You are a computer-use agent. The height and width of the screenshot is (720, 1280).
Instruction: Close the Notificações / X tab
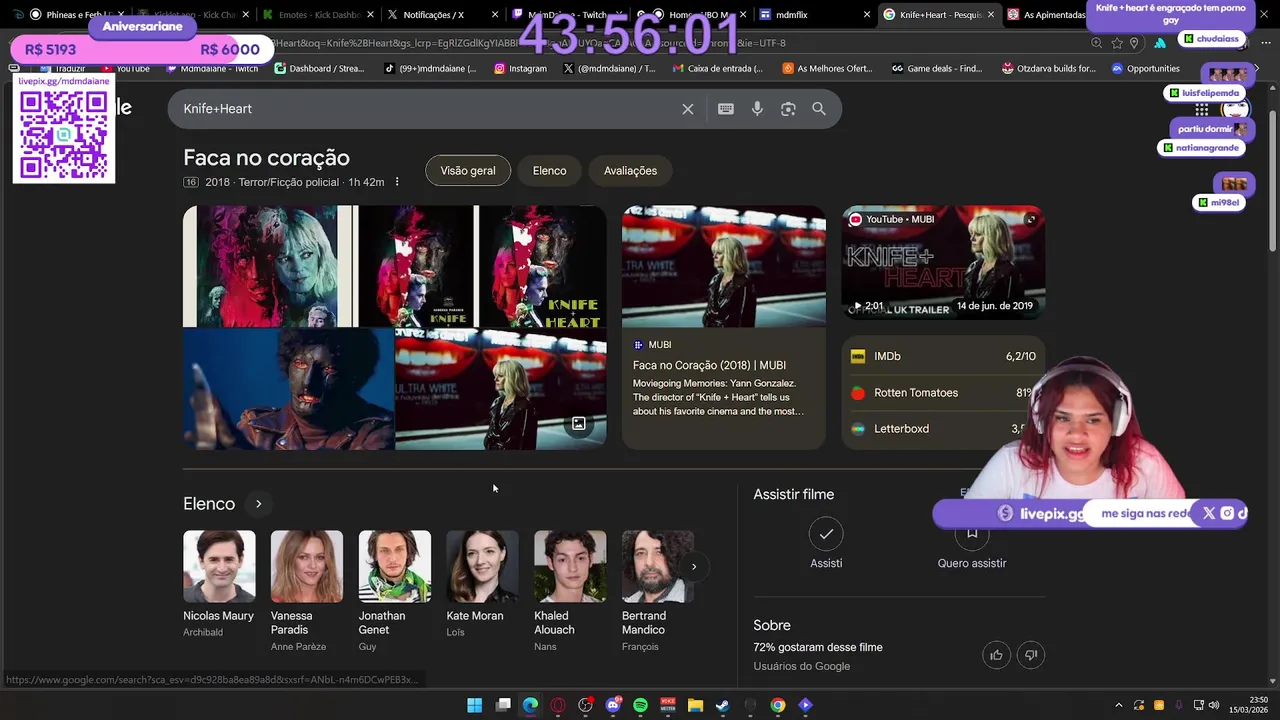[x=495, y=15]
